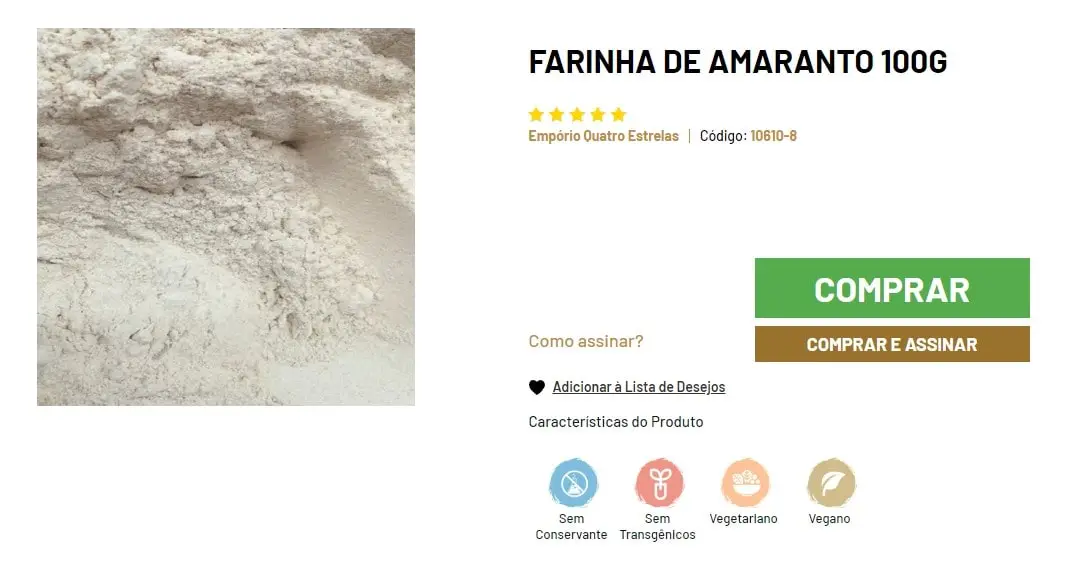Screen dimensions: 1068x582
Task: Click the fifth yellow rating star
Action: coord(618,114)
